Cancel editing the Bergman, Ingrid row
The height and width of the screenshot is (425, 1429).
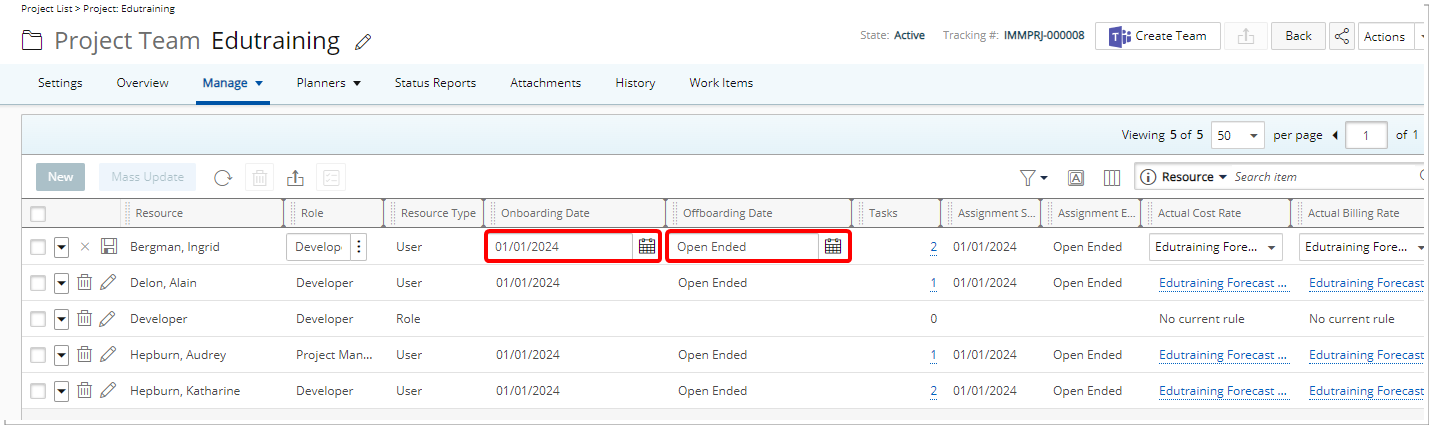(85, 247)
